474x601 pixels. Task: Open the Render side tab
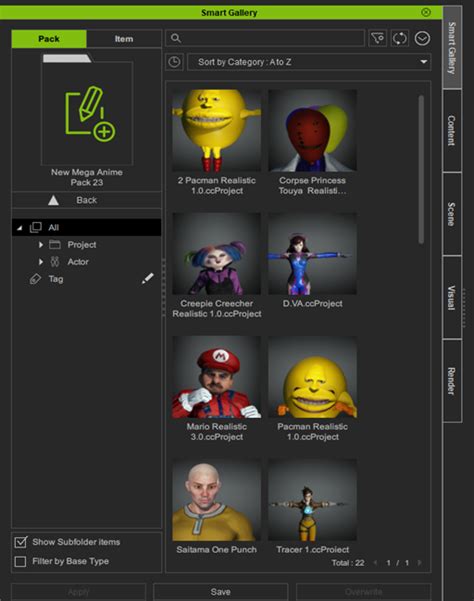pos(452,381)
